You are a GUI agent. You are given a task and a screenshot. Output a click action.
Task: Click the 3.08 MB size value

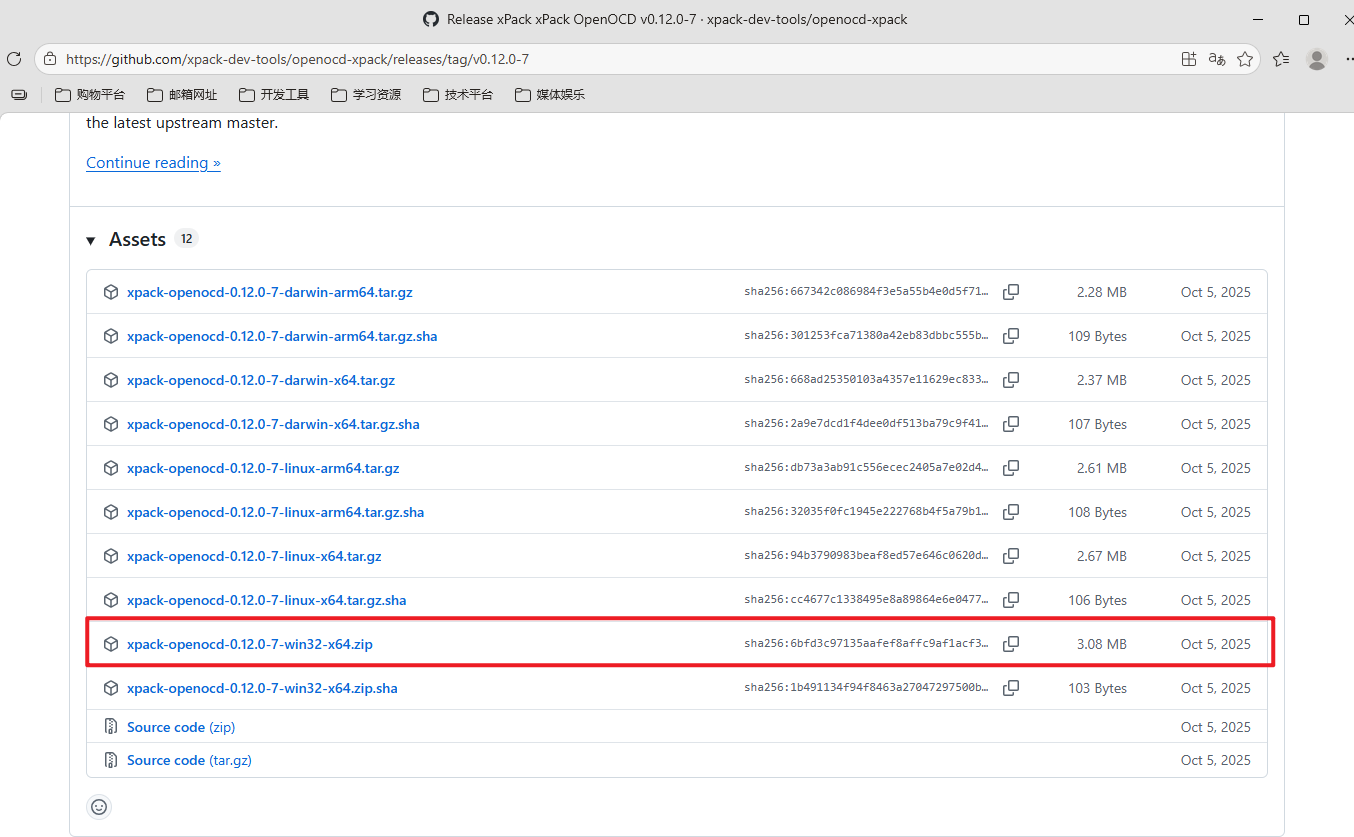(1101, 644)
